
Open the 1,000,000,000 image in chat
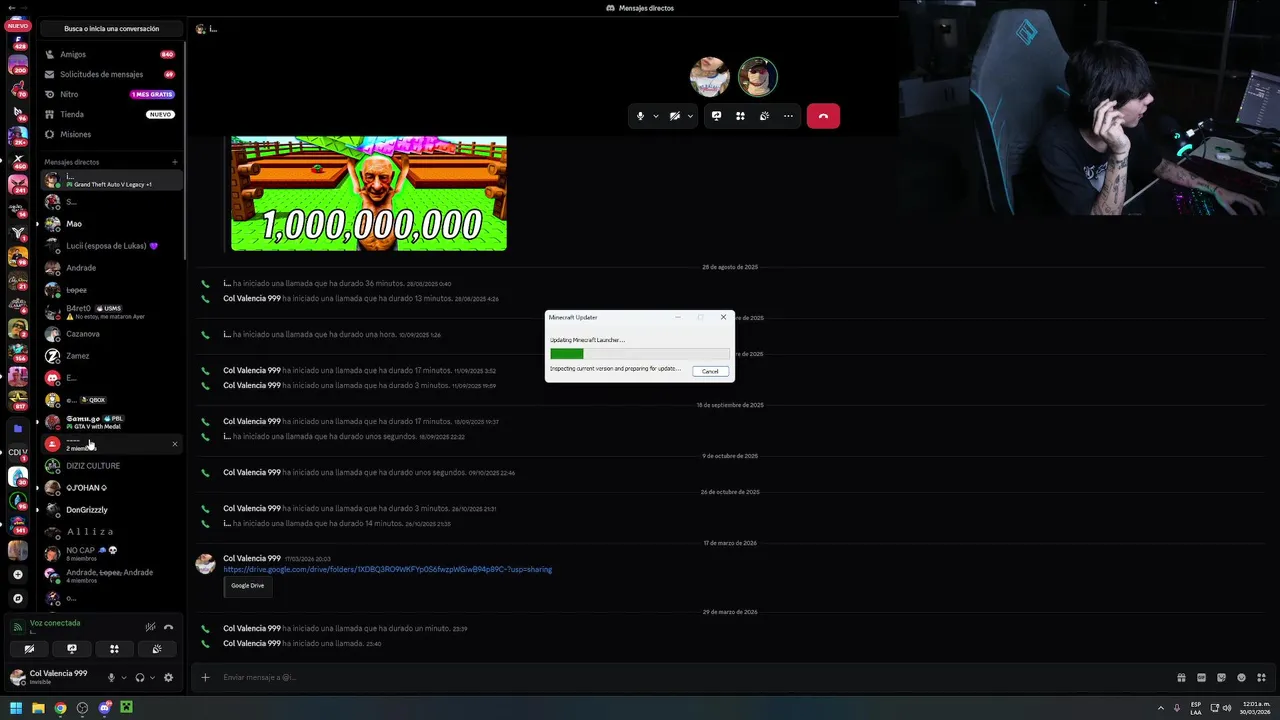click(369, 193)
